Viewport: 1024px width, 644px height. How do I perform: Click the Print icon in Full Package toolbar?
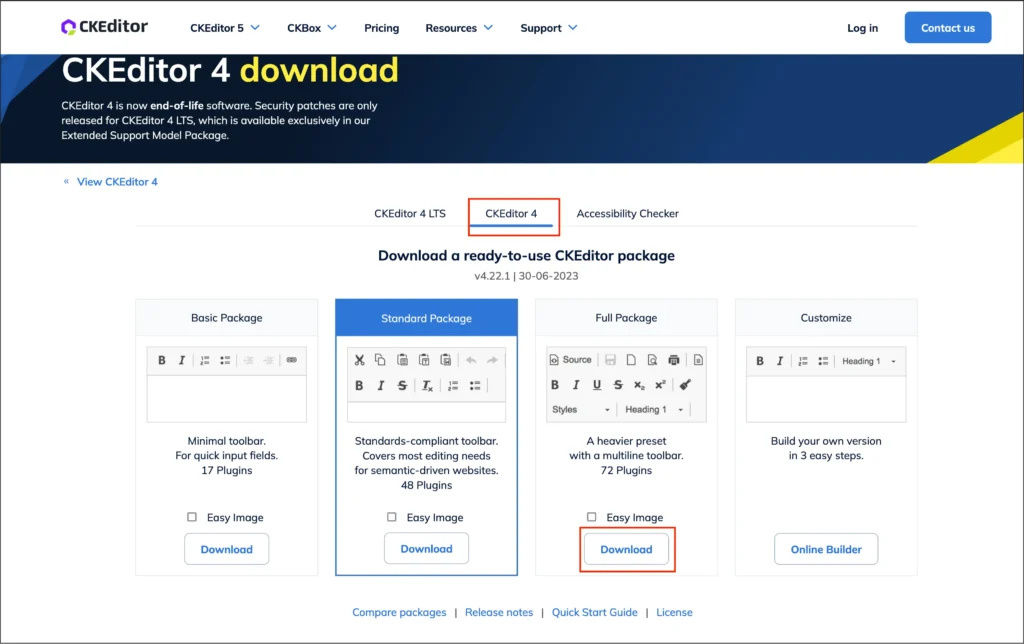coord(673,360)
